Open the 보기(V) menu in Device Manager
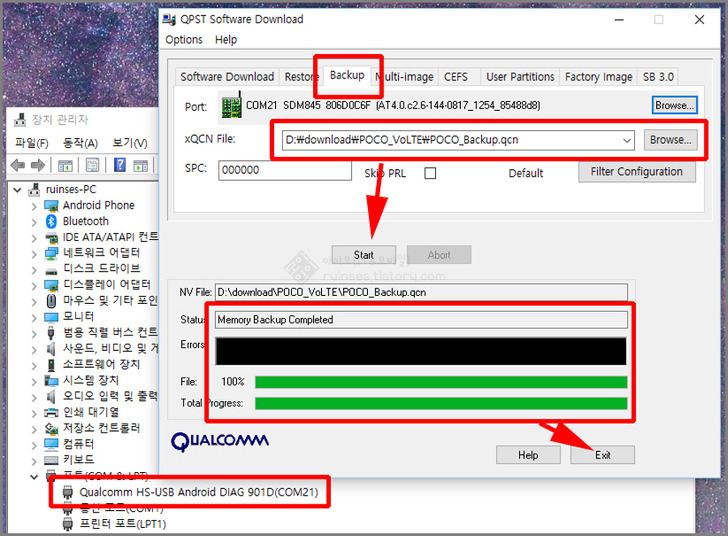728x536 pixels. [130, 143]
